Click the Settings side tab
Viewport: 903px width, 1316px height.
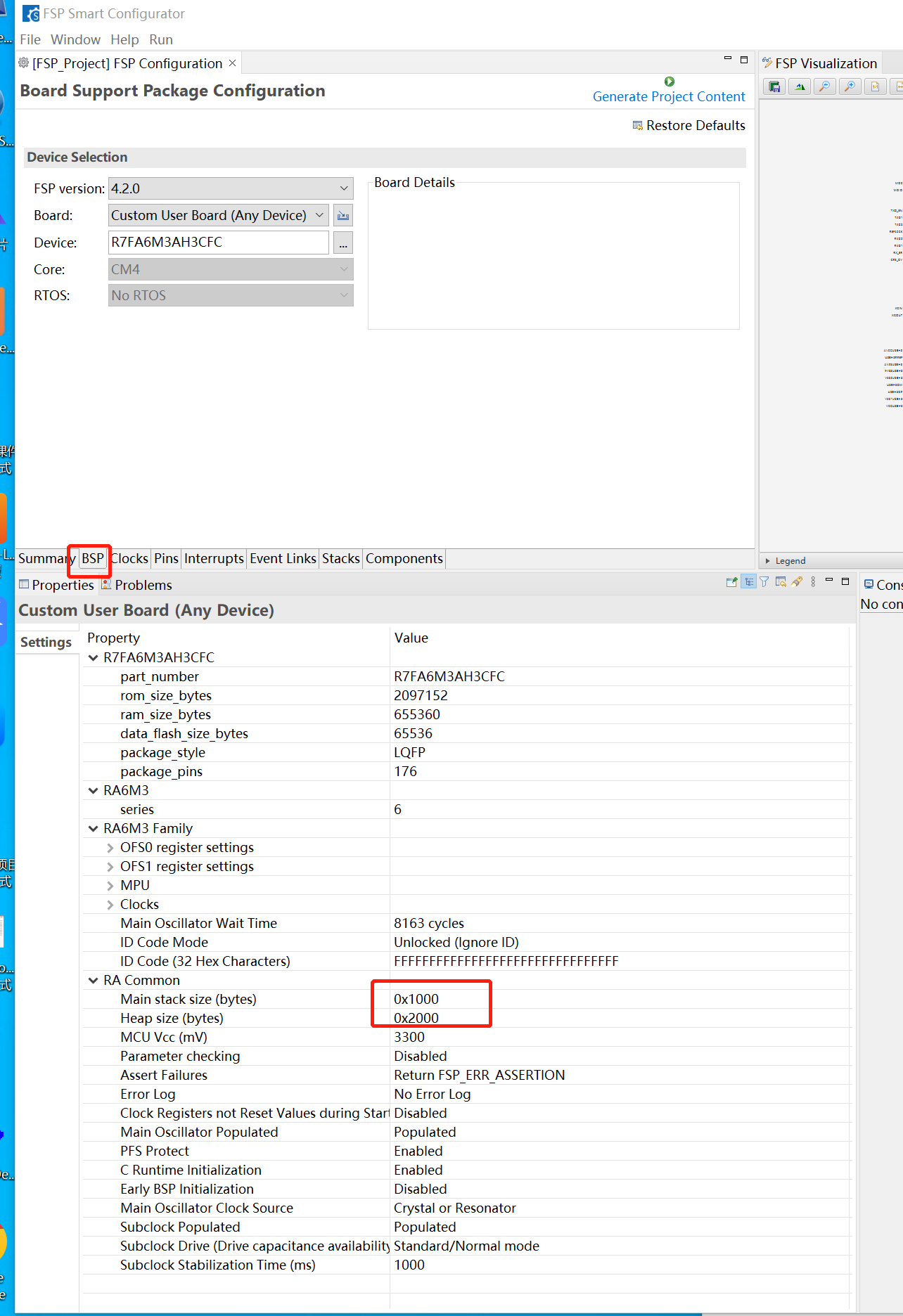(x=46, y=643)
